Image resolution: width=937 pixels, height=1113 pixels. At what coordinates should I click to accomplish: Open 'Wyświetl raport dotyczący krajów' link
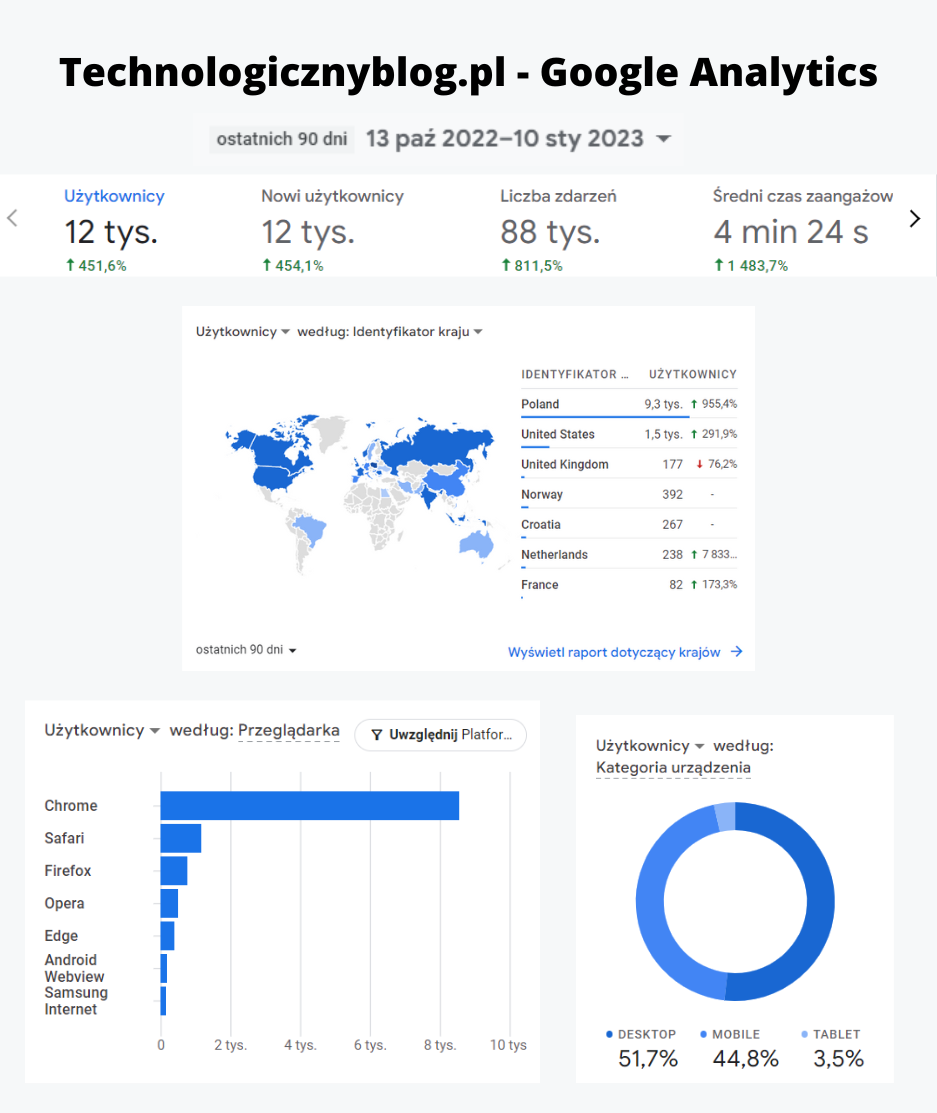(614, 652)
